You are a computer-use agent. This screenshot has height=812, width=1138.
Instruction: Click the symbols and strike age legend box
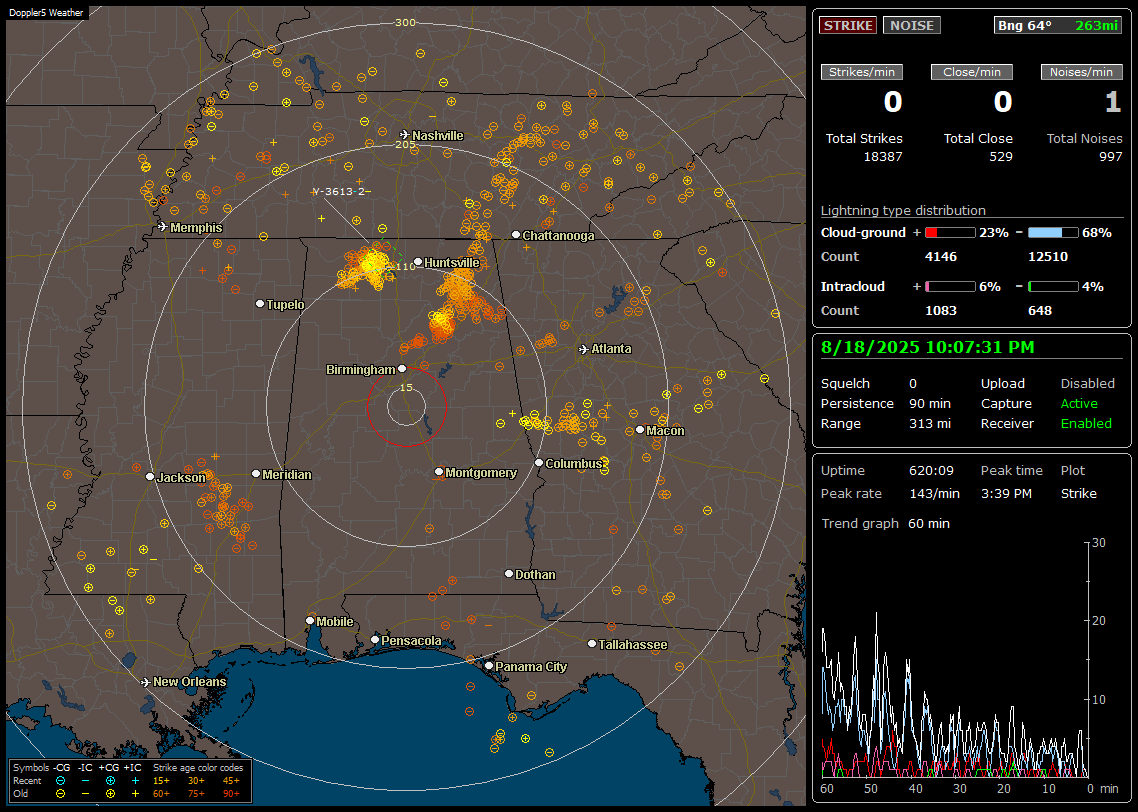pos(131,781)
